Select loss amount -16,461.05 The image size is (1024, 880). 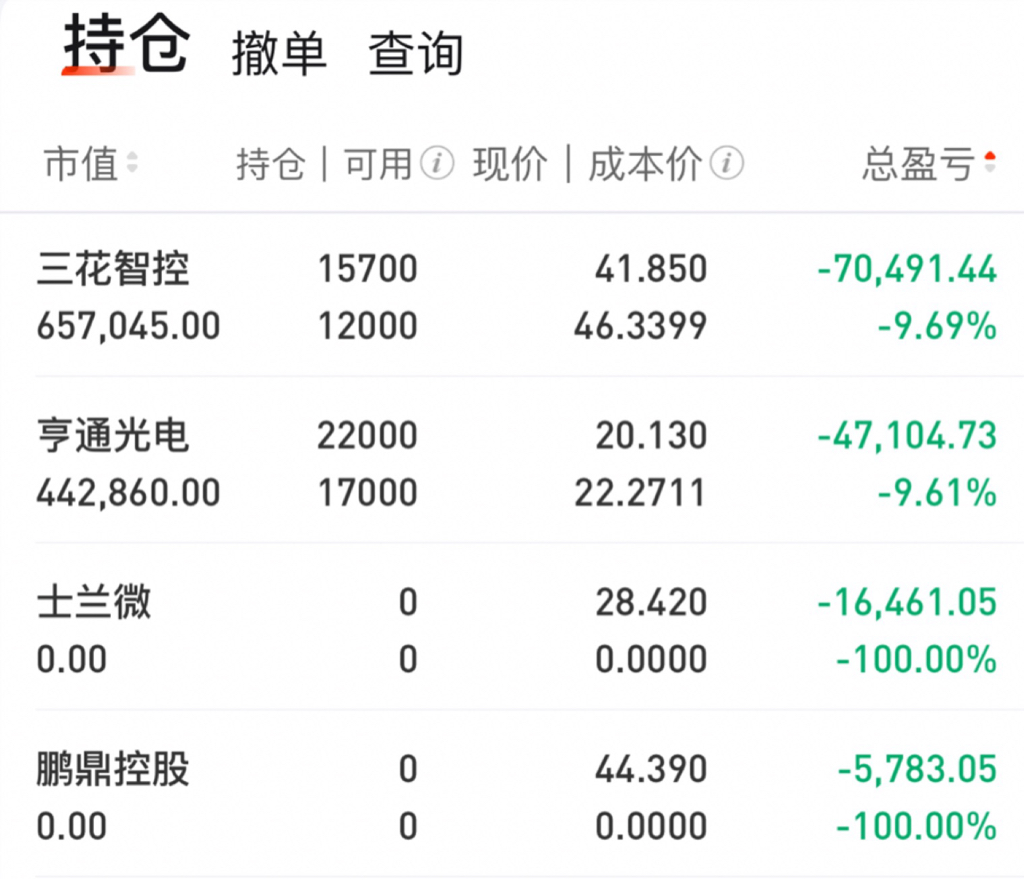[x=907, y=602]
